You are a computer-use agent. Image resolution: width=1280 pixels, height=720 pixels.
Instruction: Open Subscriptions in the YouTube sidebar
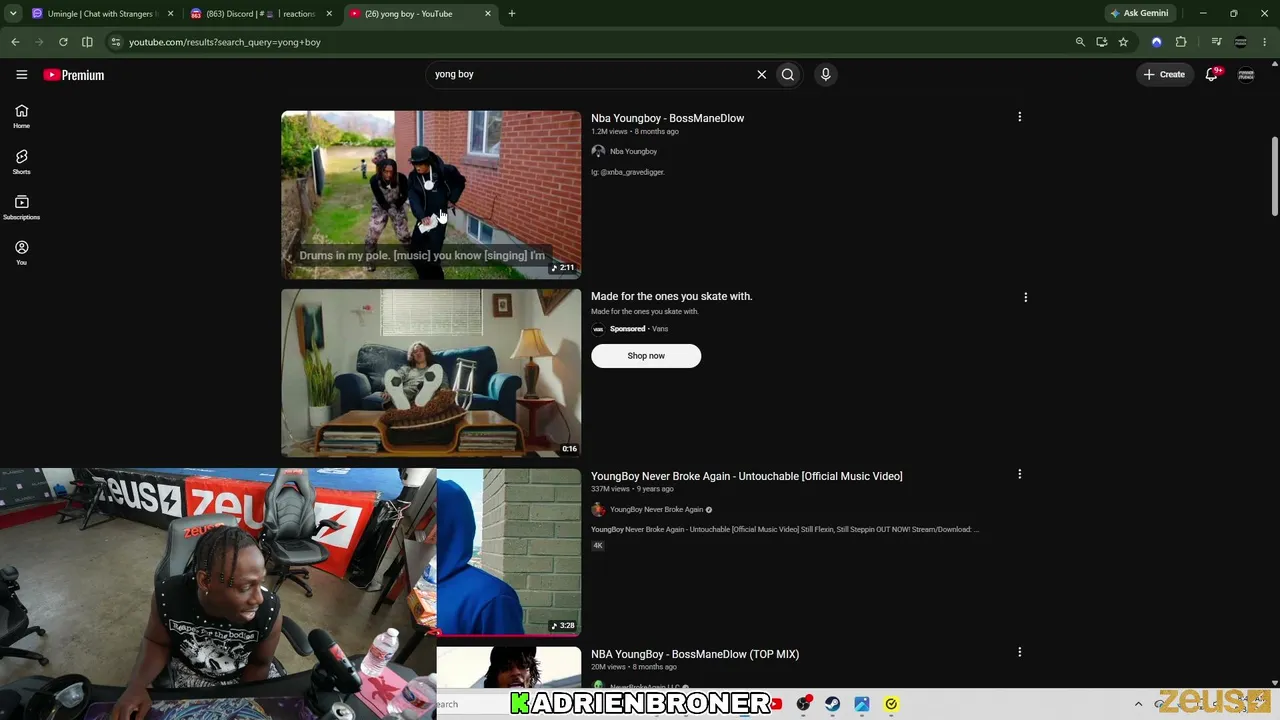21,207
